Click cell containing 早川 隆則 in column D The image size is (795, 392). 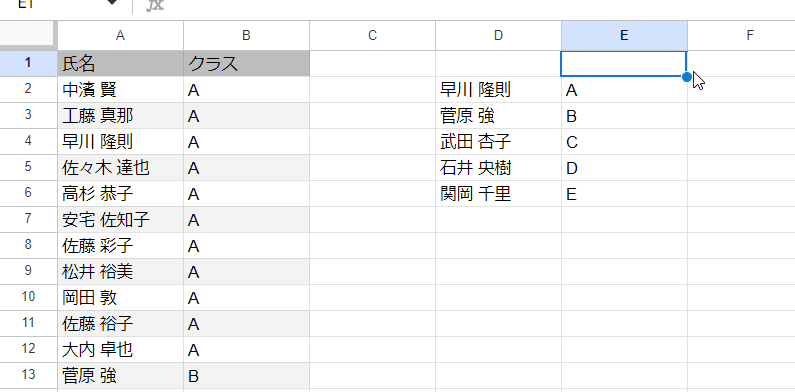click(x=498, y=90)
